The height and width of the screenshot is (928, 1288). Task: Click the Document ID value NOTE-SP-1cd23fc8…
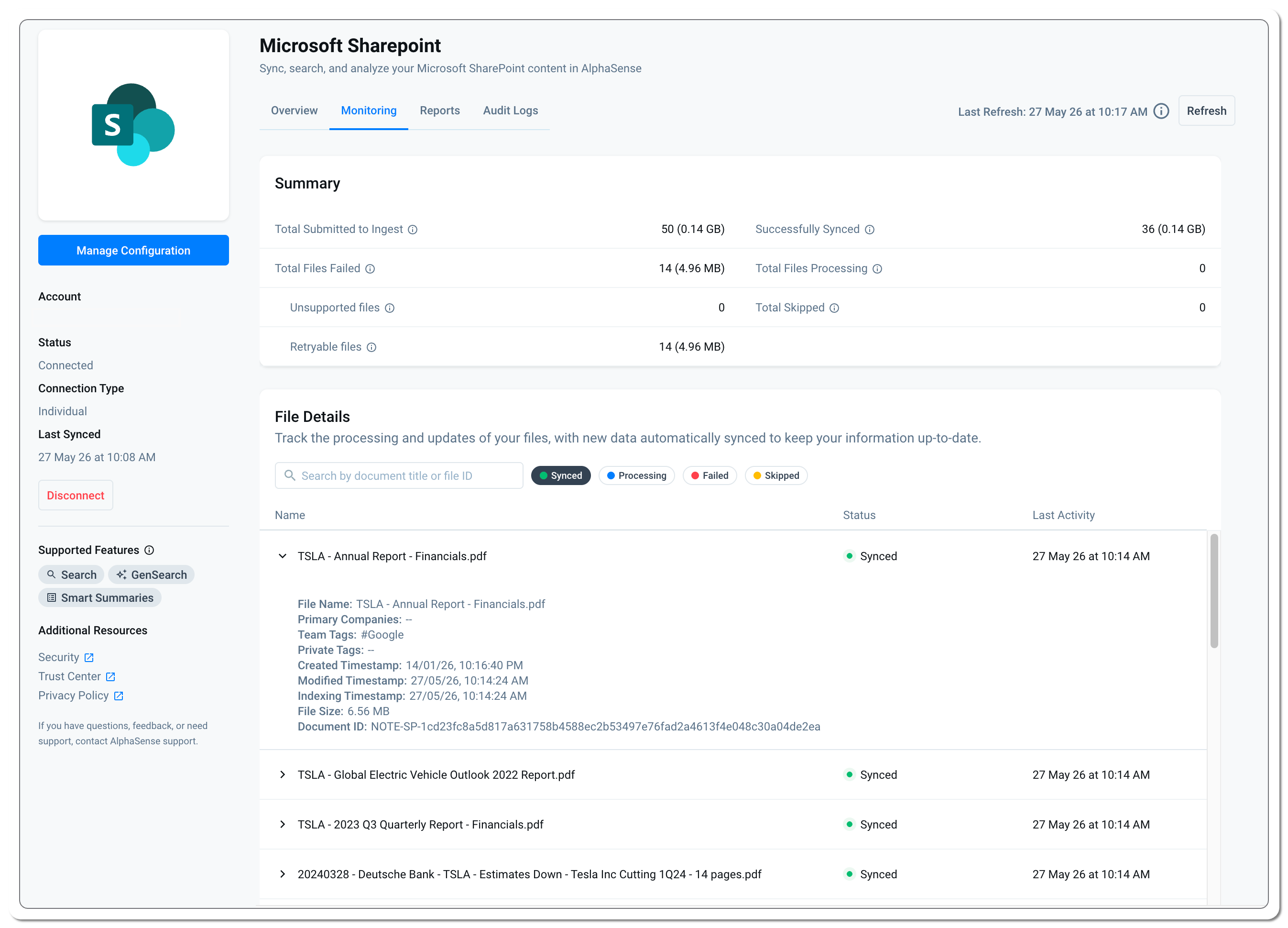(595, 727)
